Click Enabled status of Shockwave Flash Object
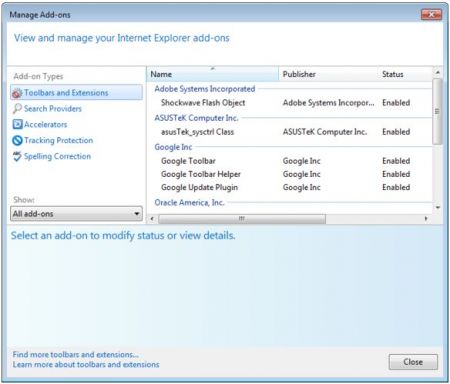Image resolution: width=450 pixels, height=384 pixels. click(x=396, y=103)
